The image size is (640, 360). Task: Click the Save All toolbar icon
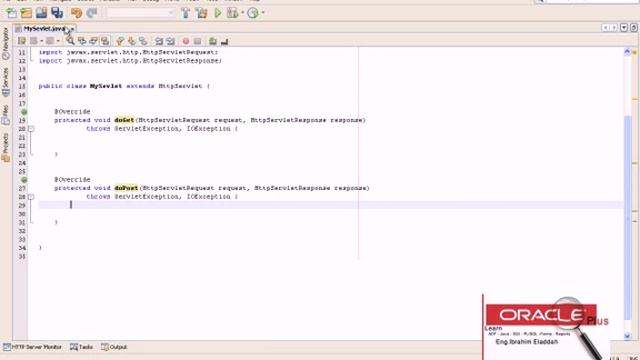57,13
